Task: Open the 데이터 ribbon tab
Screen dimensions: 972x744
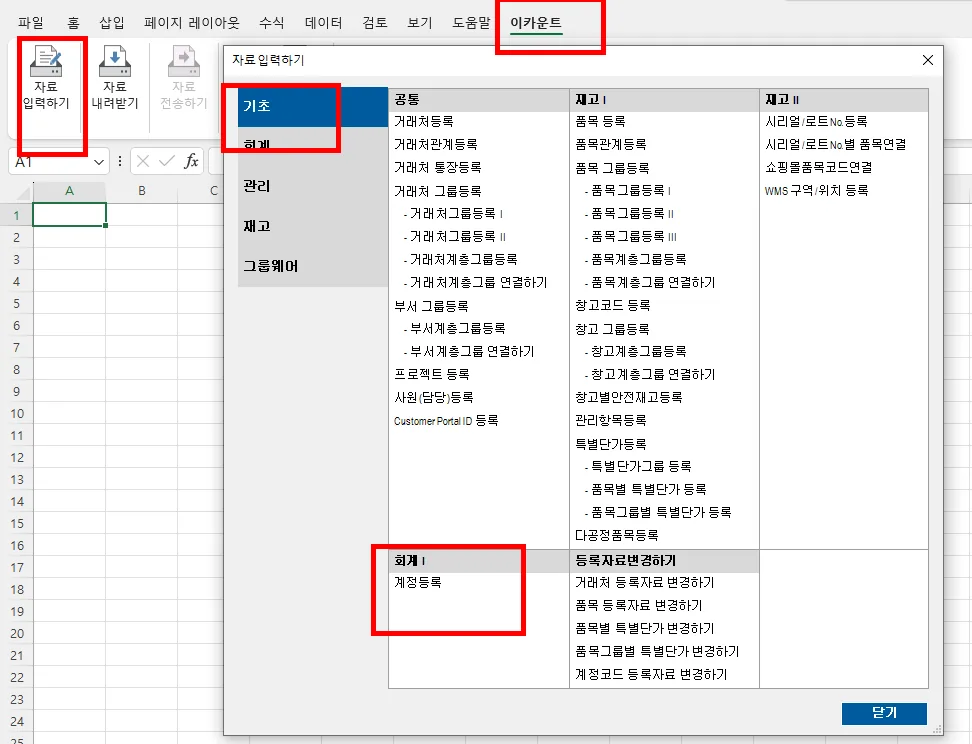Action: (323, 23)
